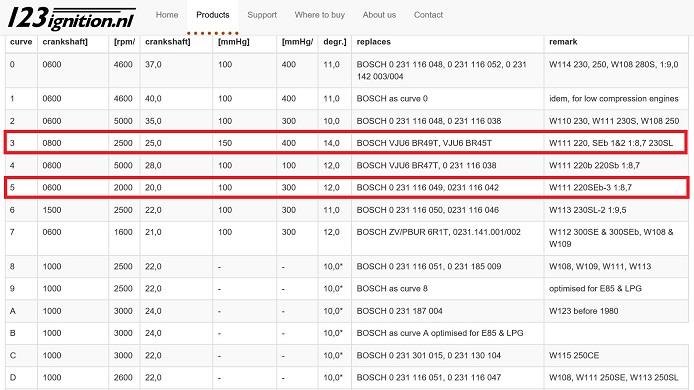Image resolution: width=694 pixels, height=390 pixels.
Task: Select 'idem, for low compression engines' remark
Action: pos(613,98)
